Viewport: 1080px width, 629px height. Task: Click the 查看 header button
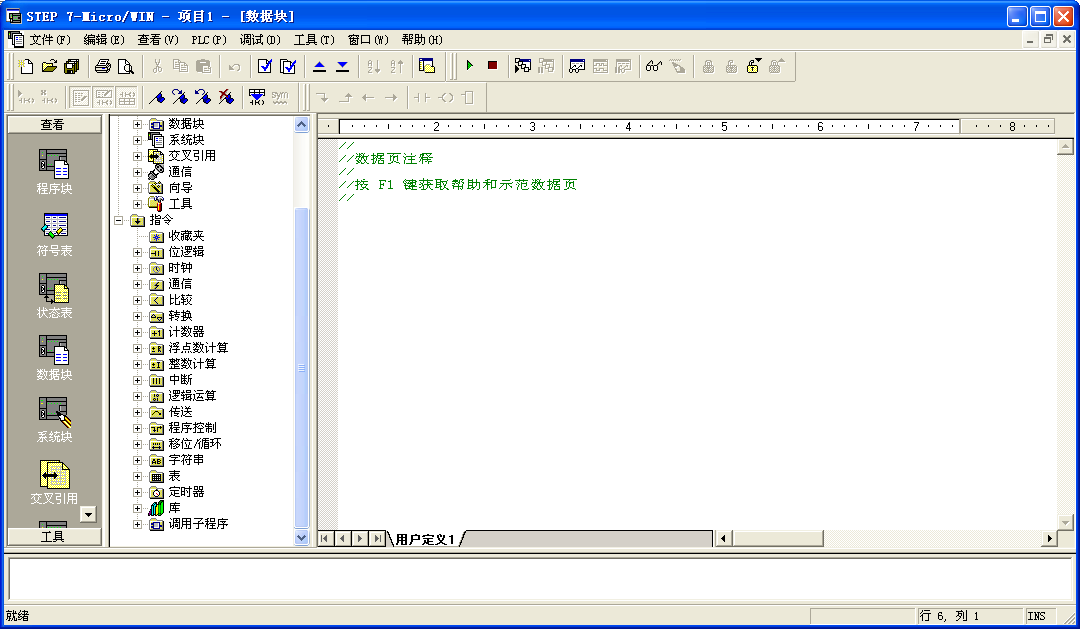point(54,125)
